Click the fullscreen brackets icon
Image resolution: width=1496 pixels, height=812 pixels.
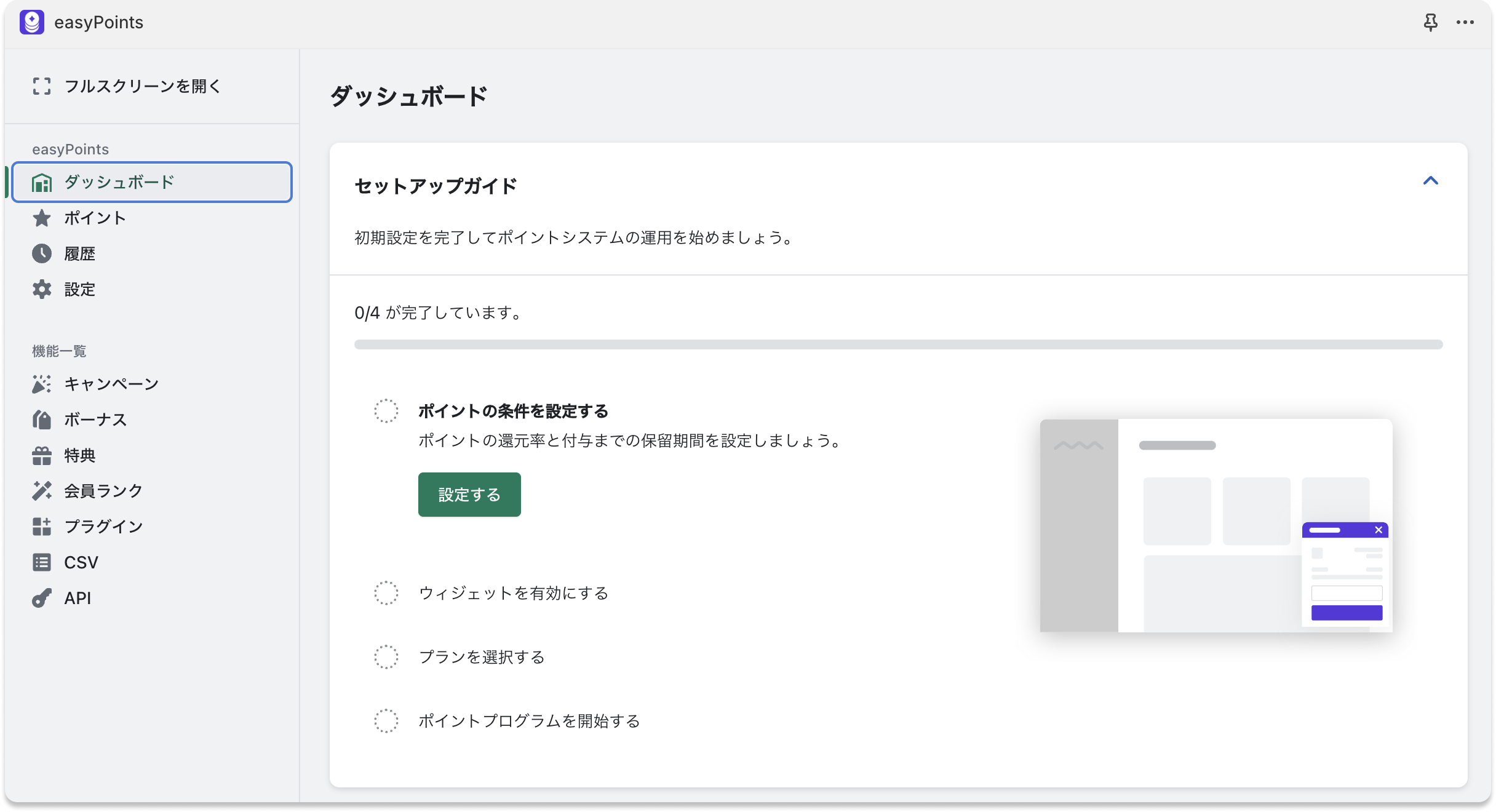42,86
